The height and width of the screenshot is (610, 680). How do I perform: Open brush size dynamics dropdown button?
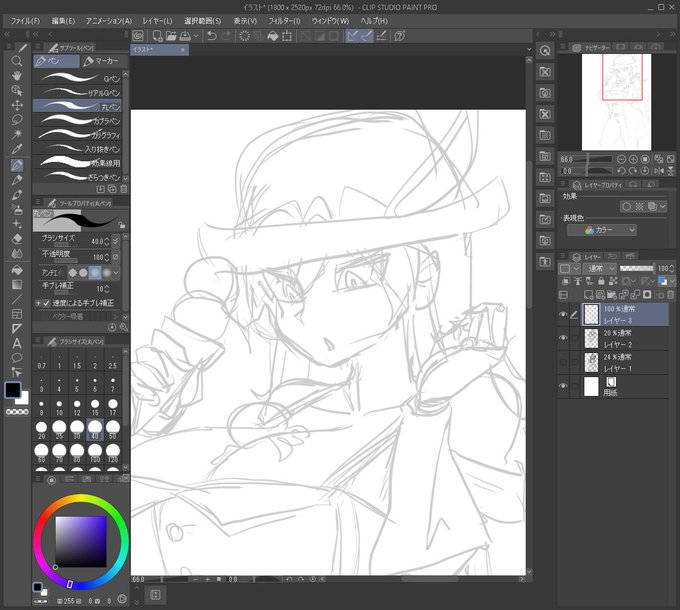coord(115,241)
